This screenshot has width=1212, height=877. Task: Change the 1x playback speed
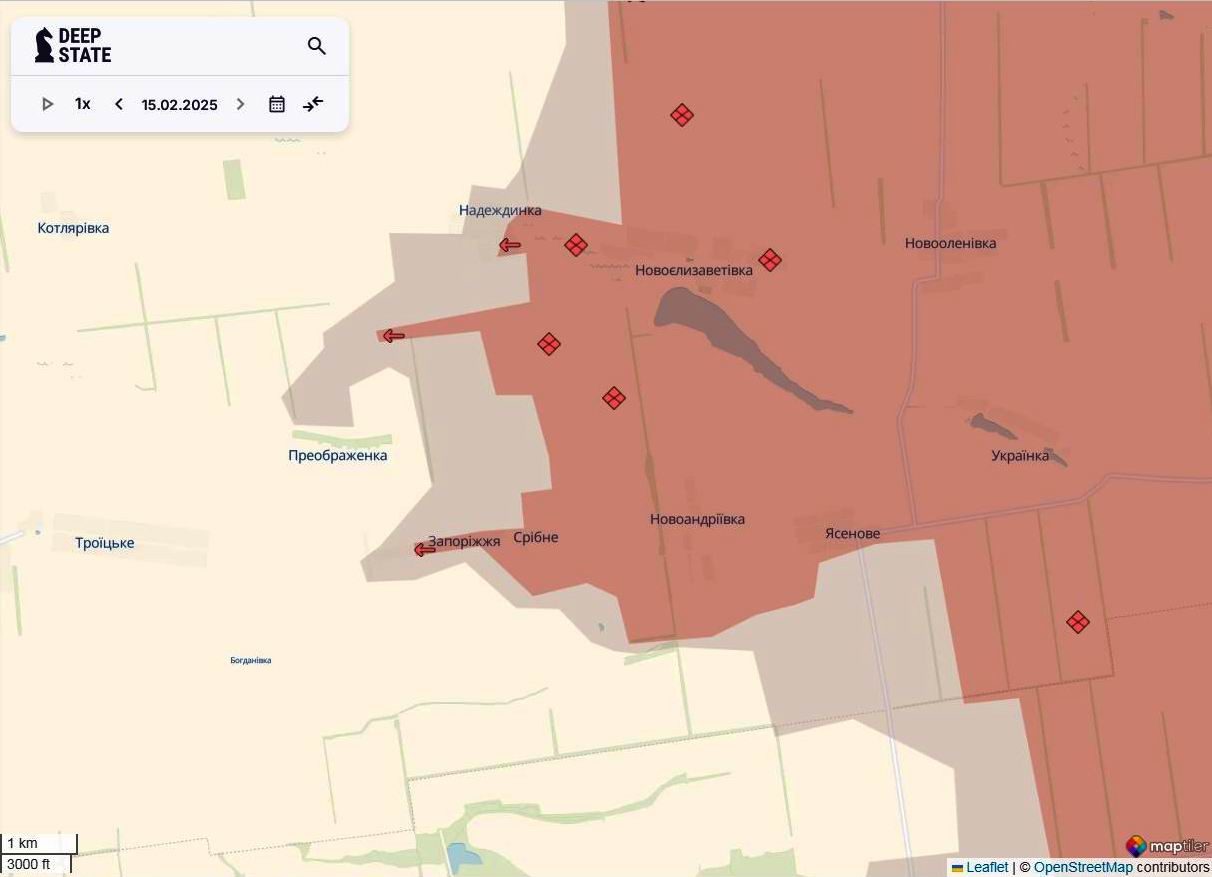click(82, 103)
